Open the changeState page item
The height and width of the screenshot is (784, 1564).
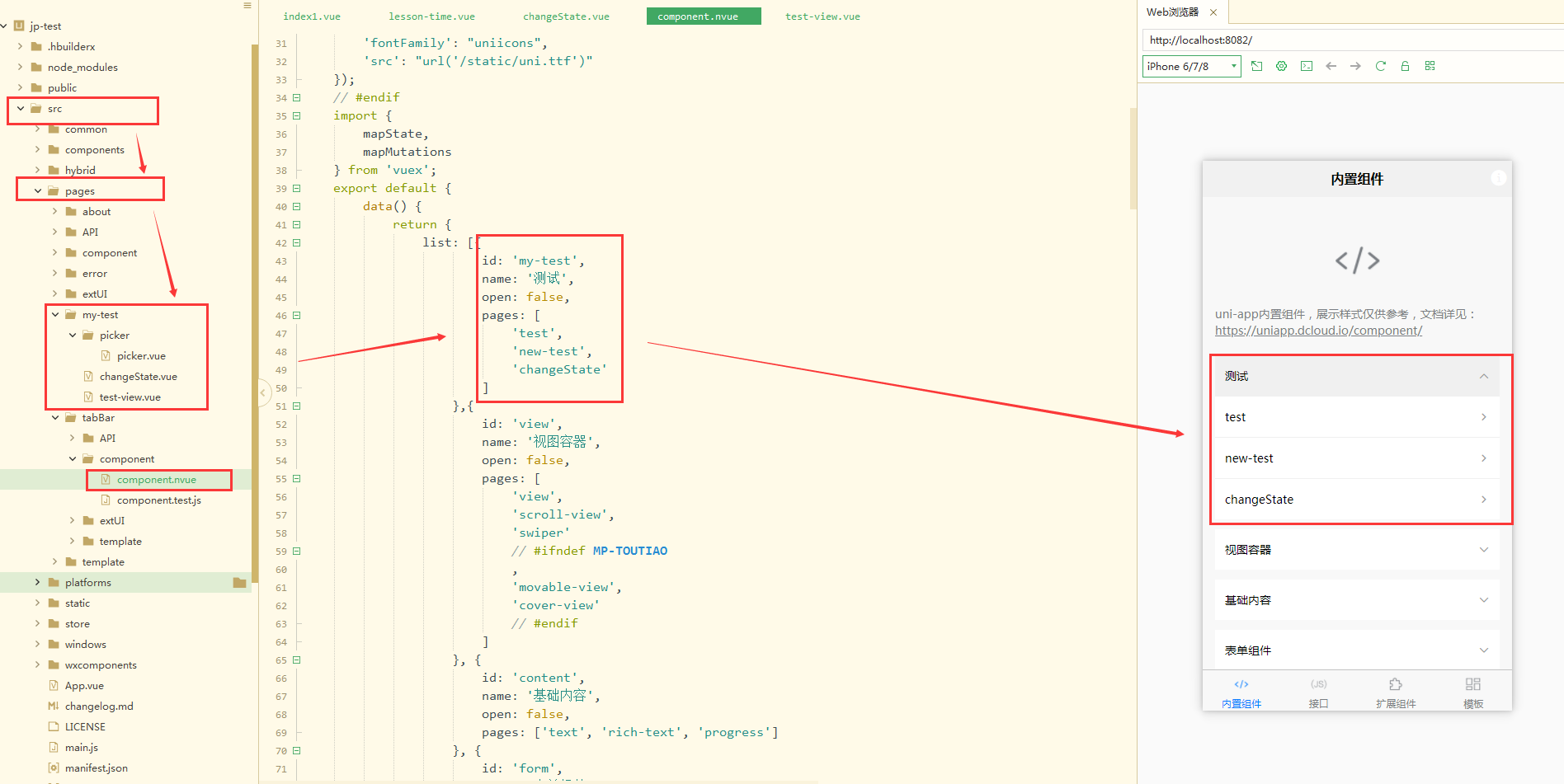tap(1357, 500)
